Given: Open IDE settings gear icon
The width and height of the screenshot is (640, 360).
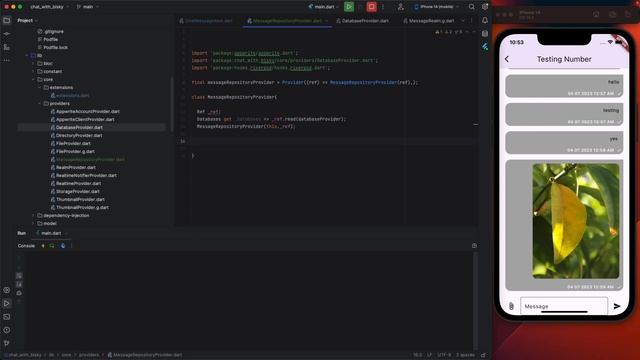Looking at the screenshot, I should pos(484,7).
